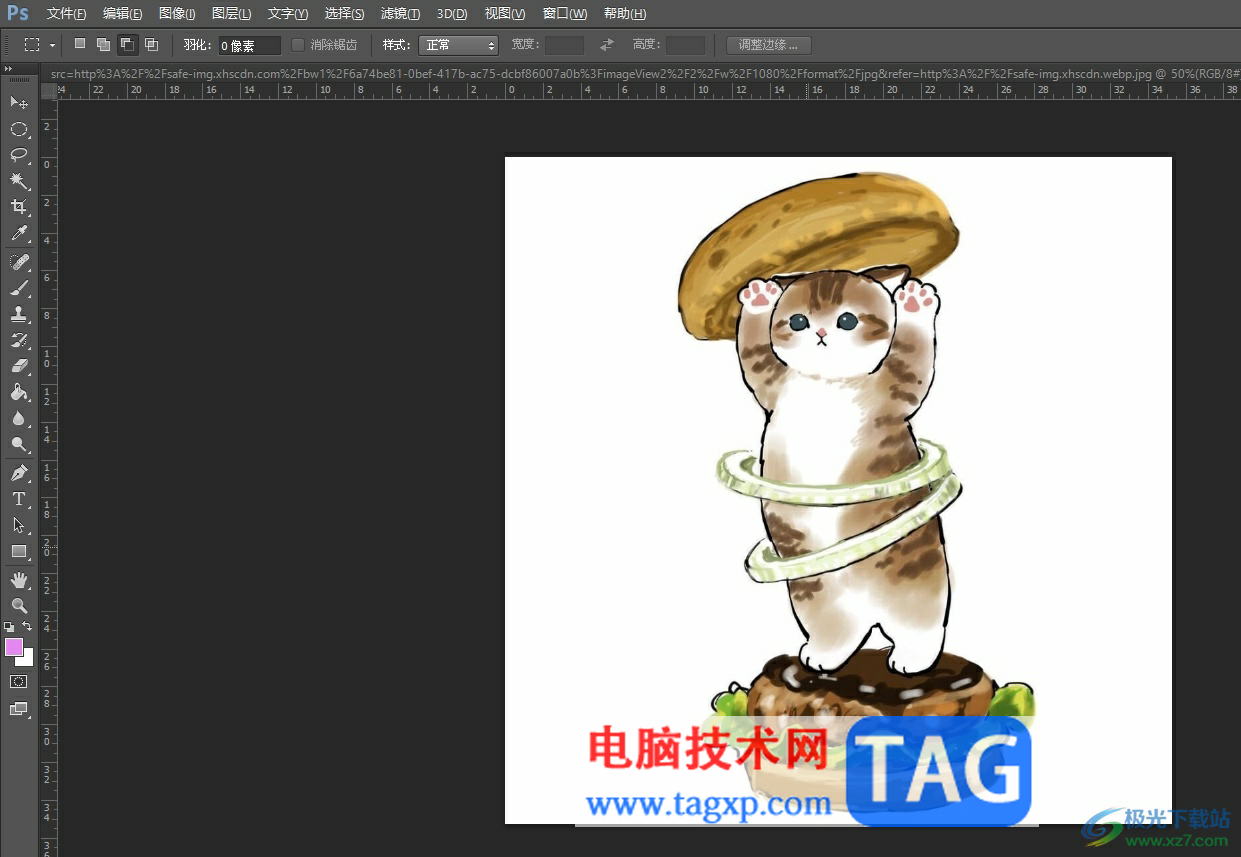This screenshot has height=857, width=1241.
Task: Click the swap width and height icon
Action: (x=606, y=45)
